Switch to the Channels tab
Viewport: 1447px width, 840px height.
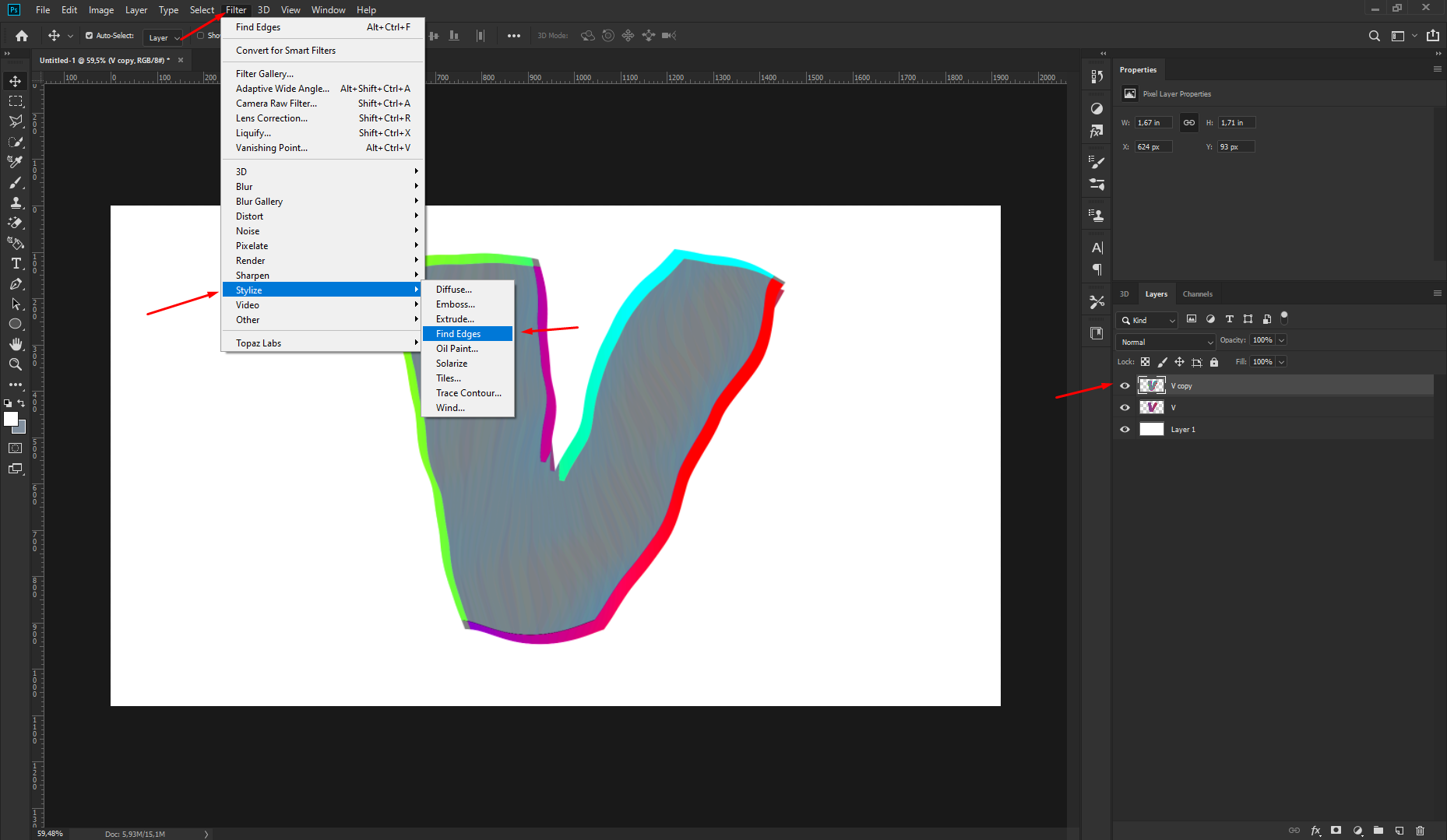click(x=1197, y=294)
